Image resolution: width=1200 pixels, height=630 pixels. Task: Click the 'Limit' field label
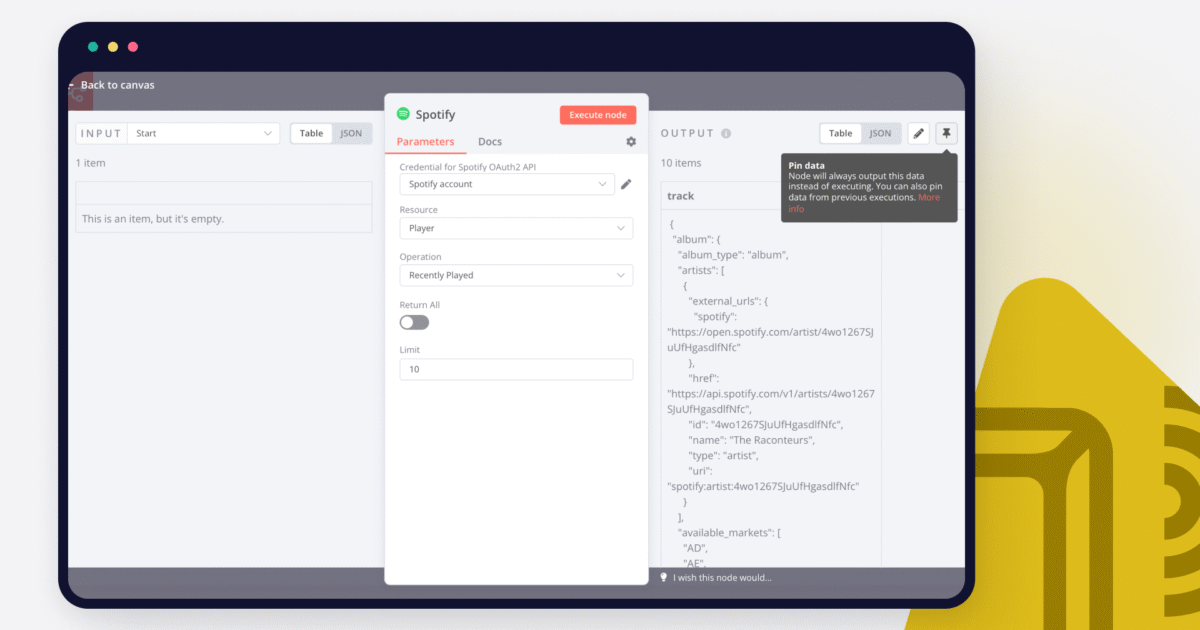coord(410,350)
